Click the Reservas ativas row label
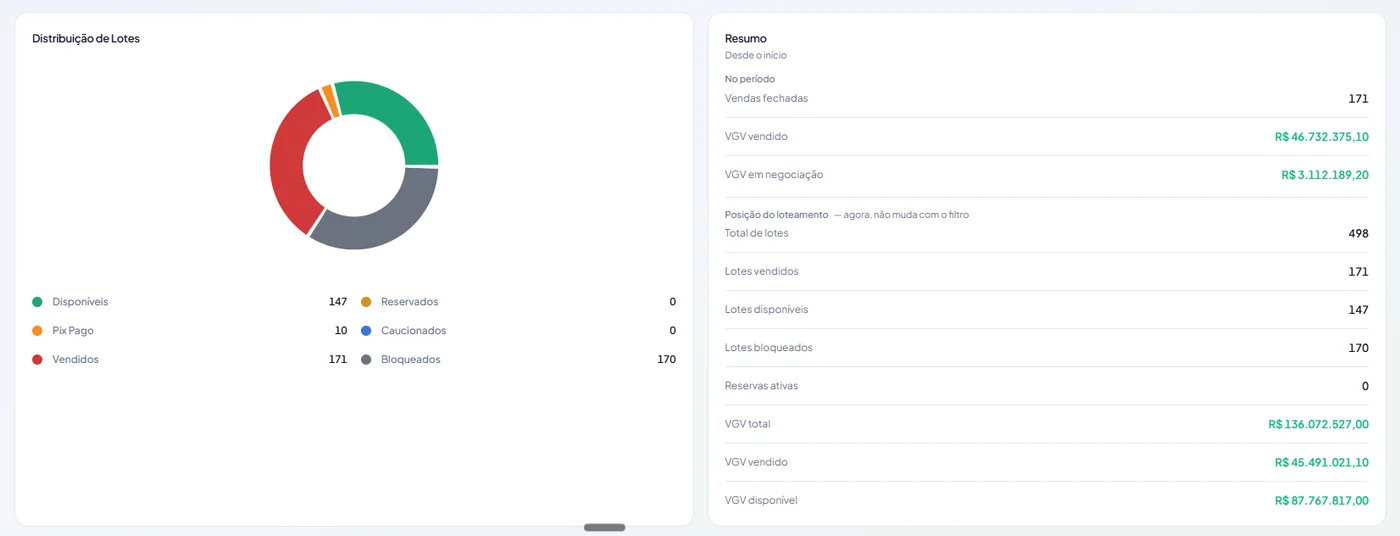The width and height of the screenshot is (1400, 536). click(x=762, y=386)
